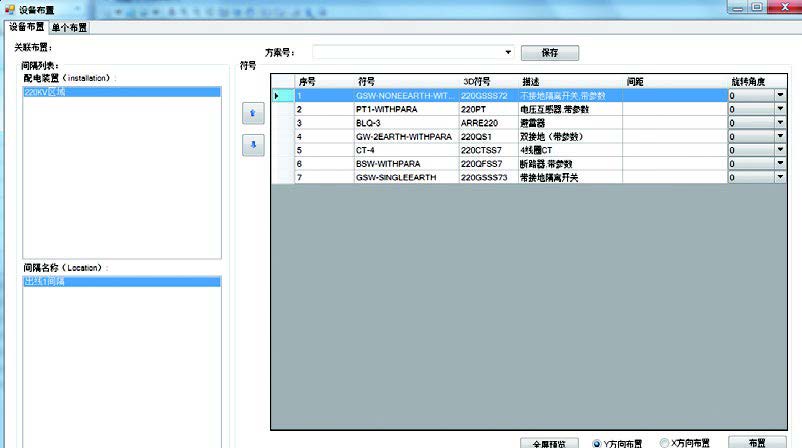802x448 pixels.
Task: Open rotation angle dropdown for GSW-SINGLEEARTH row
Action: tap(780, 177)
